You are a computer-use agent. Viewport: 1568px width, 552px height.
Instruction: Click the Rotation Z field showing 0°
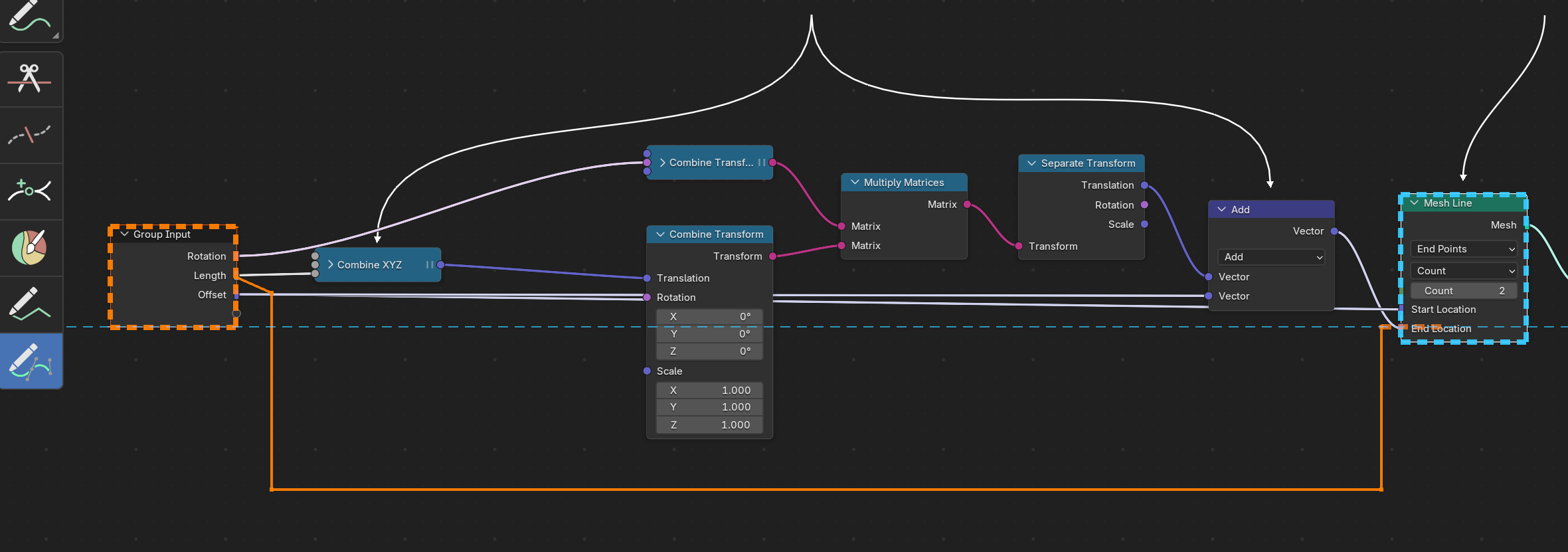(x=709, y=351)
